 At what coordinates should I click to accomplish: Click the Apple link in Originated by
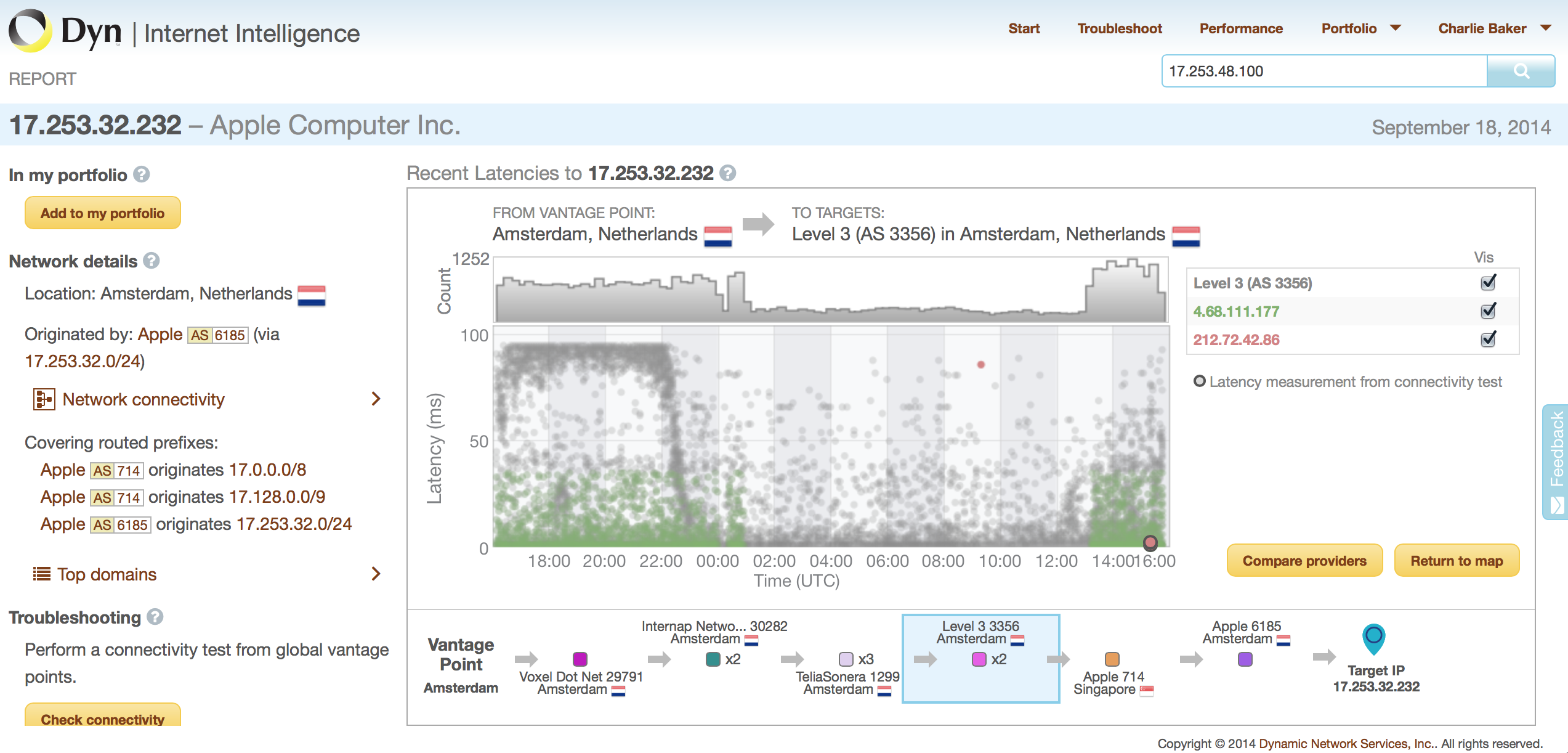tap(160, 334)
